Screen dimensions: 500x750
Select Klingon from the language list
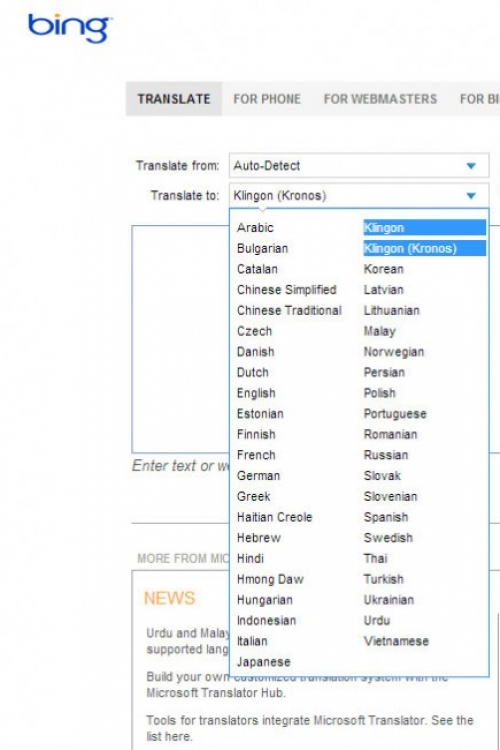[x=424, y=228]
